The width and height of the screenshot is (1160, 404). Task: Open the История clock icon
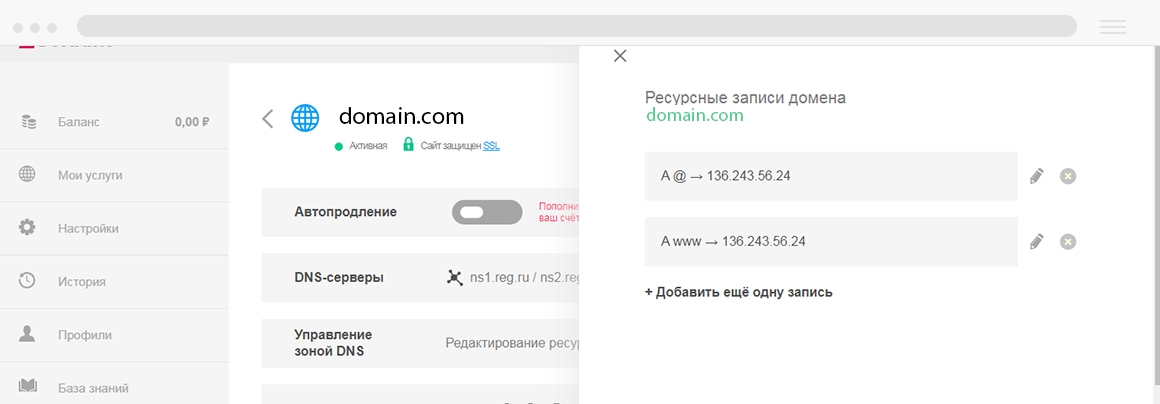(27, 281)
